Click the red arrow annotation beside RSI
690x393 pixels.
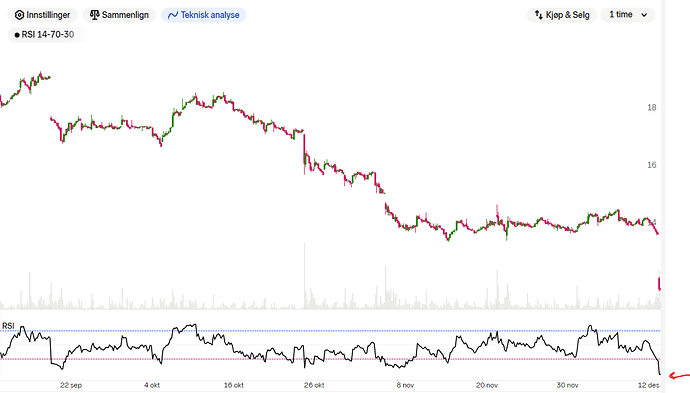point(679,375)
